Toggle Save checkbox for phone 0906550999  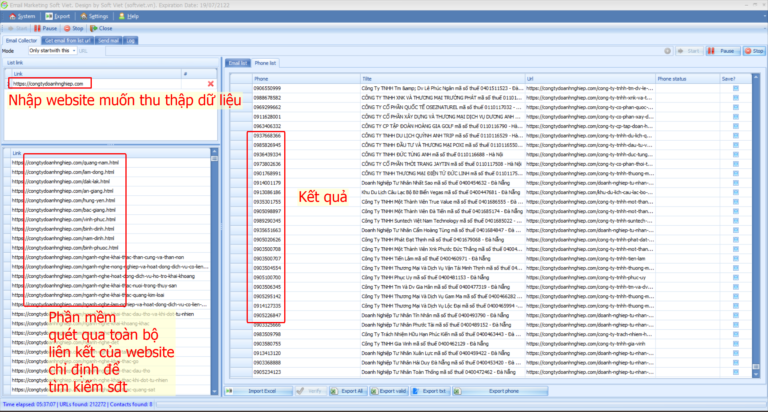tap(736, 88)
